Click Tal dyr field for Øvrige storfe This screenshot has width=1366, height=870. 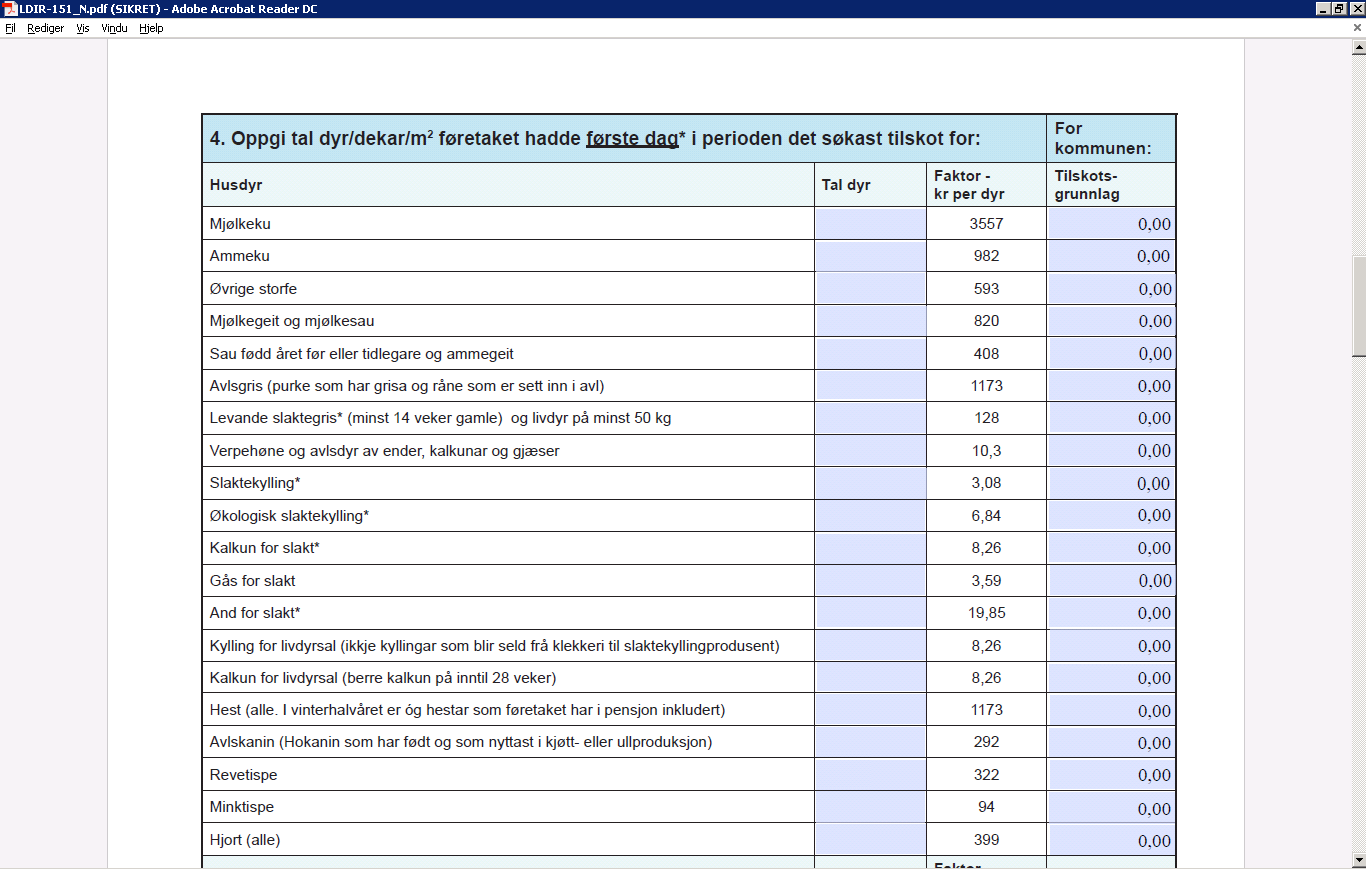[870, 289]
